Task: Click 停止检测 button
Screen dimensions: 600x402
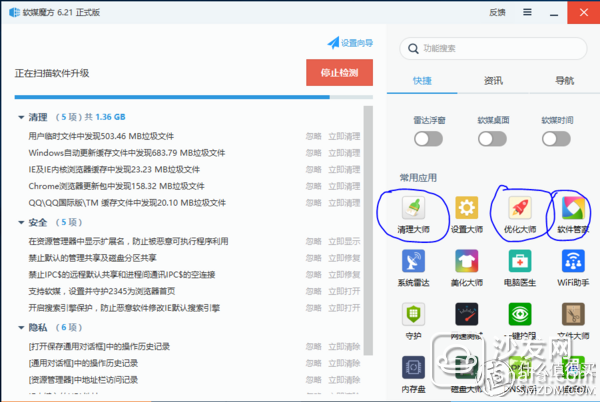Action: pos(339,72)
